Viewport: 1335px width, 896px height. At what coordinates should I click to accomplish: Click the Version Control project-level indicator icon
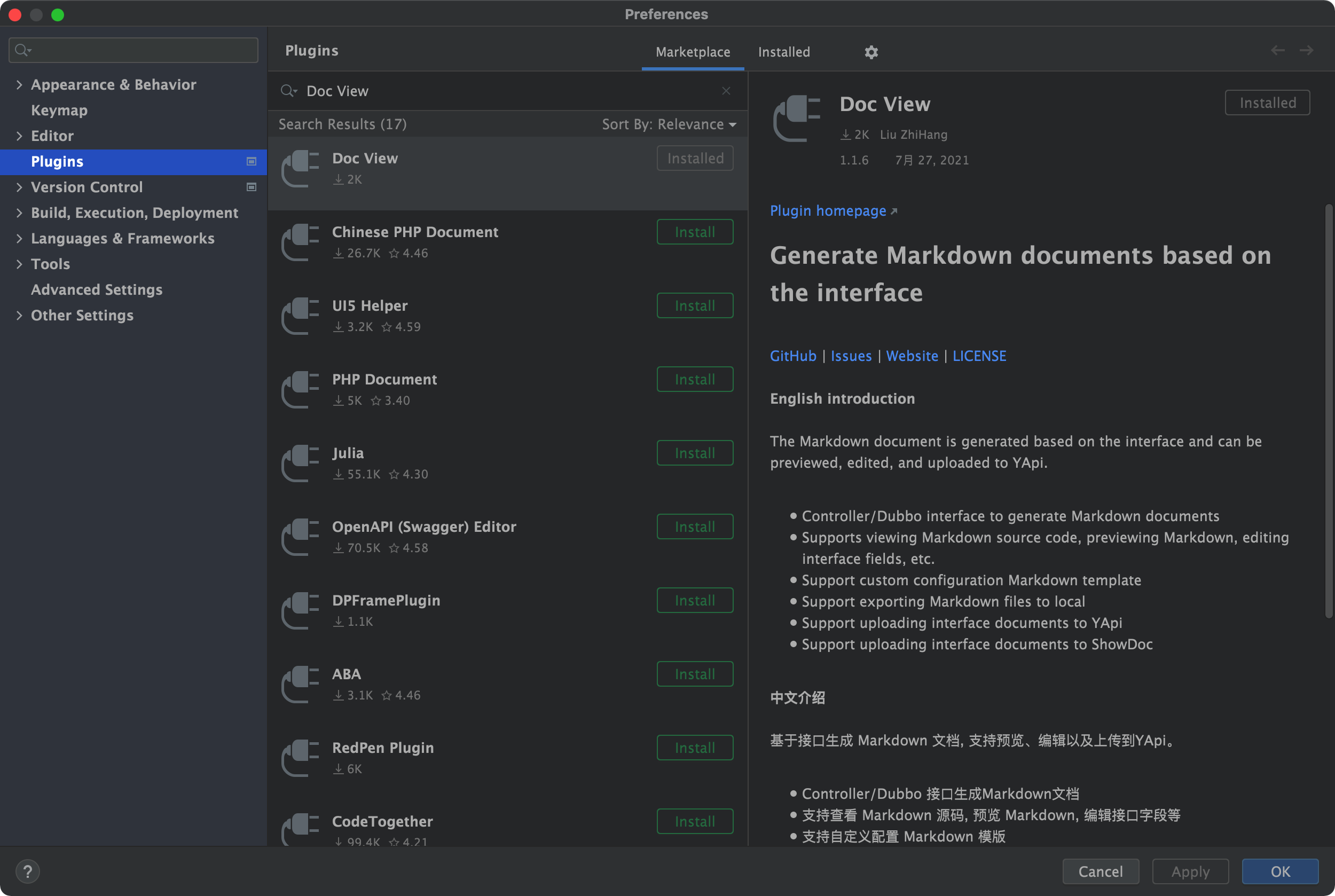(251, 187)
